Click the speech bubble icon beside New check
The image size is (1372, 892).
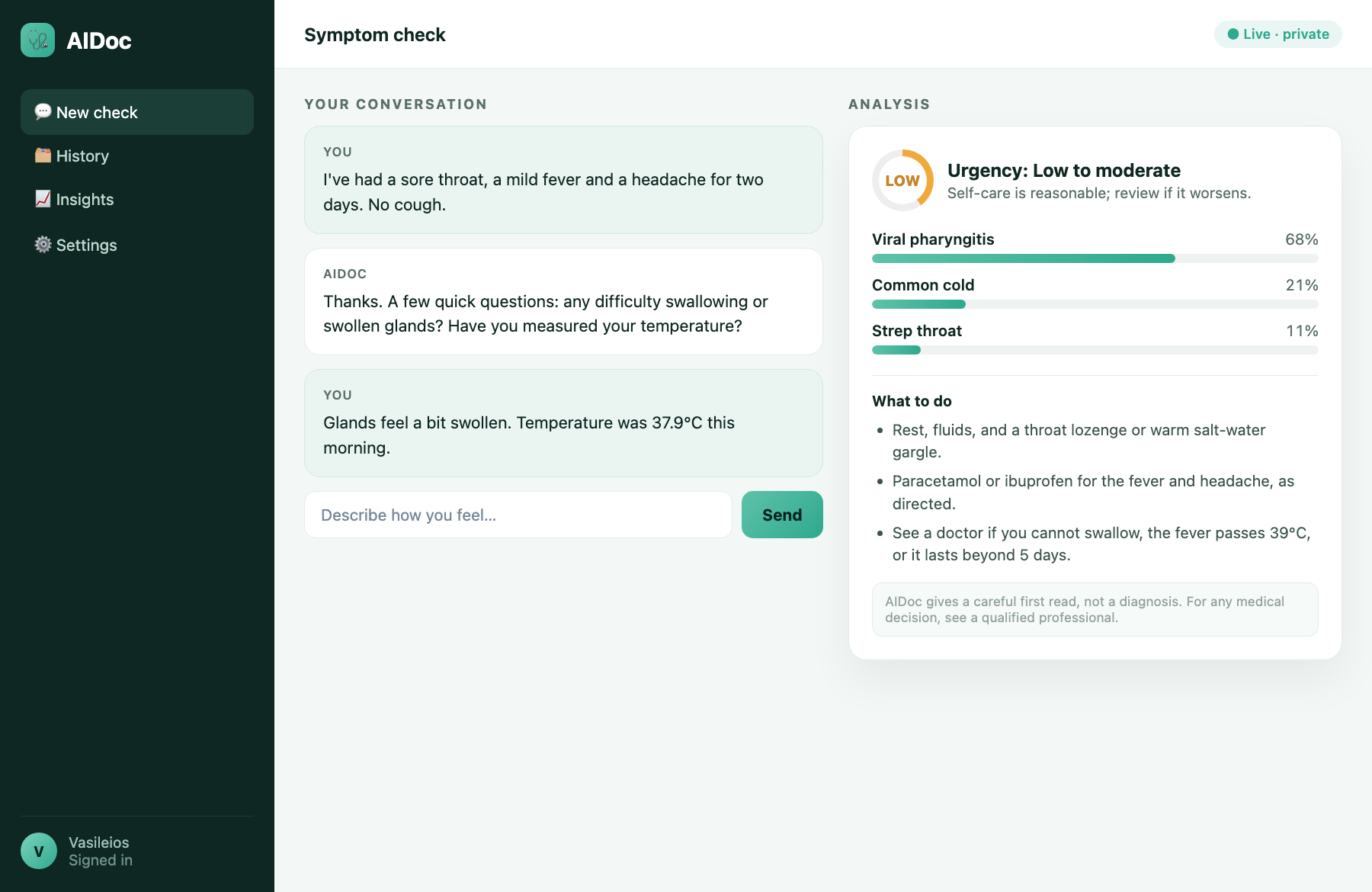click(43, 112)
